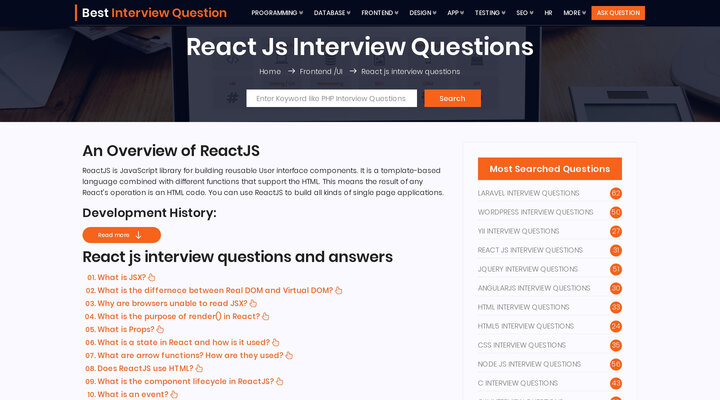Click hand icon after component lifecycle question

click(280, 381)
